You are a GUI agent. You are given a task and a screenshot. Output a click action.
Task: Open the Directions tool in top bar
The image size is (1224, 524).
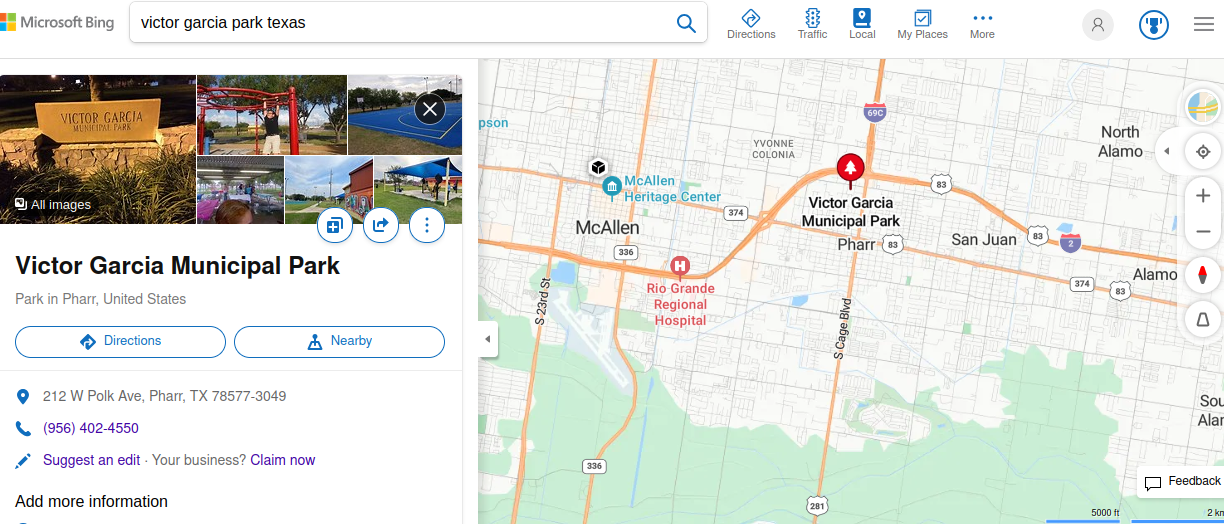click(x=751, y=24)
